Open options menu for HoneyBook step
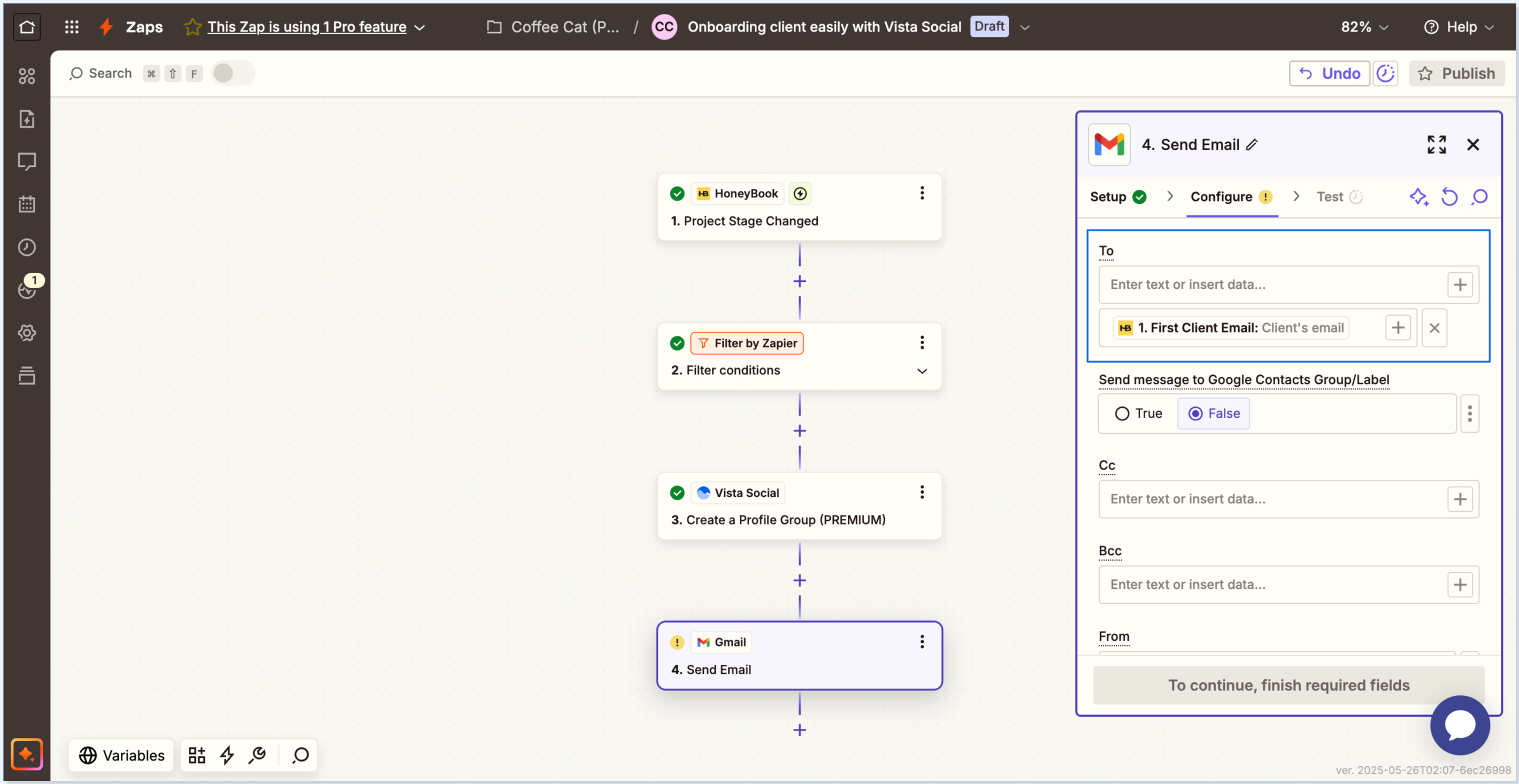The height and width of the screenshot is (784, 1519). click(922, 194)
